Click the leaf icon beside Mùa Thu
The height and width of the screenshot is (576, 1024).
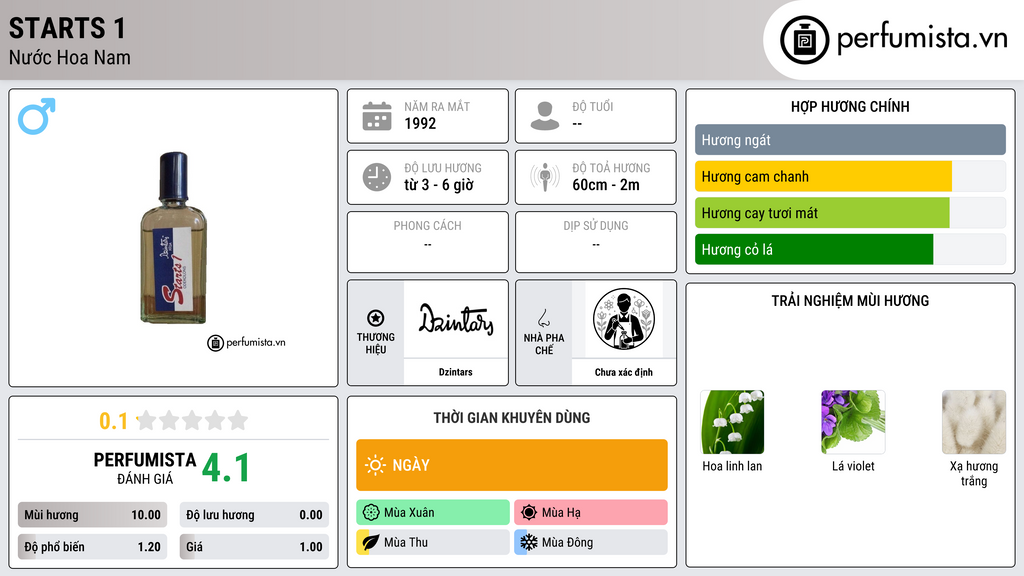[x=371, y=542]
